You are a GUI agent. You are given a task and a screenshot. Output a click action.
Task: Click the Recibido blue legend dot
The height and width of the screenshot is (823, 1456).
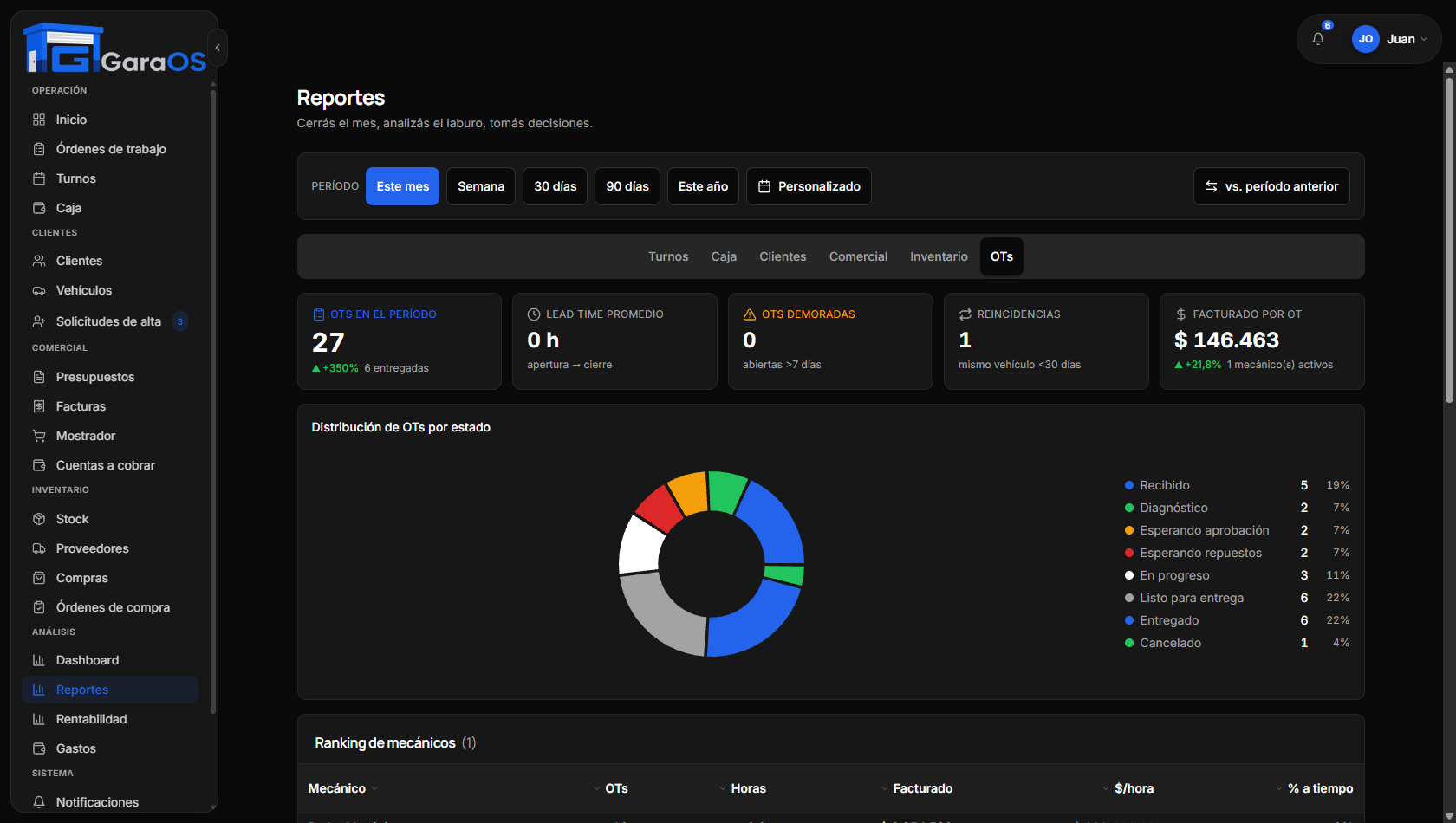1129,485
